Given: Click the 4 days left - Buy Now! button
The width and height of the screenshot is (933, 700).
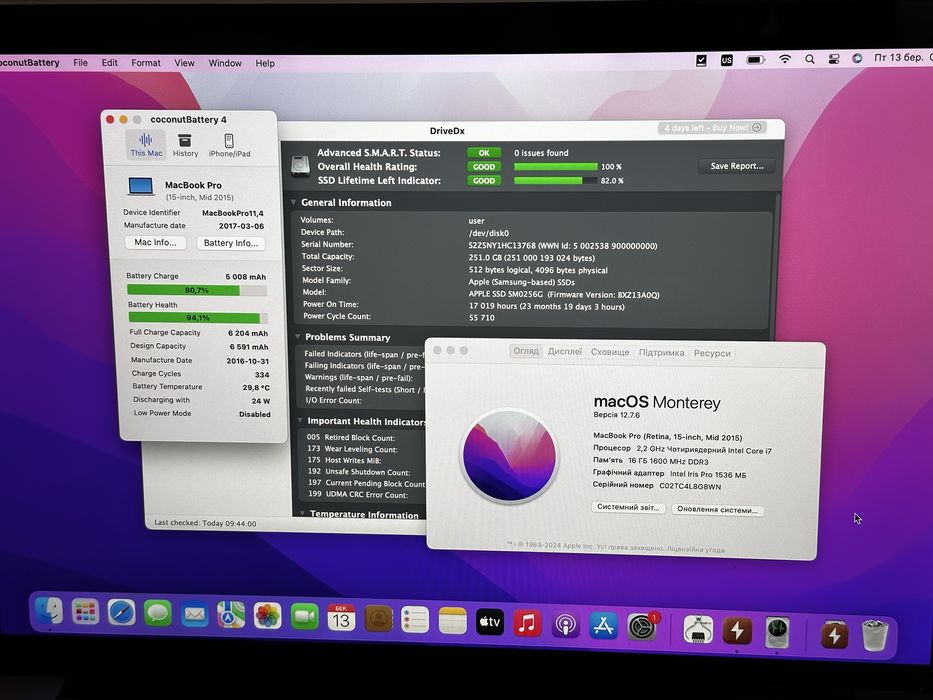Looking at the screenshot, I should tap(712, 127).
